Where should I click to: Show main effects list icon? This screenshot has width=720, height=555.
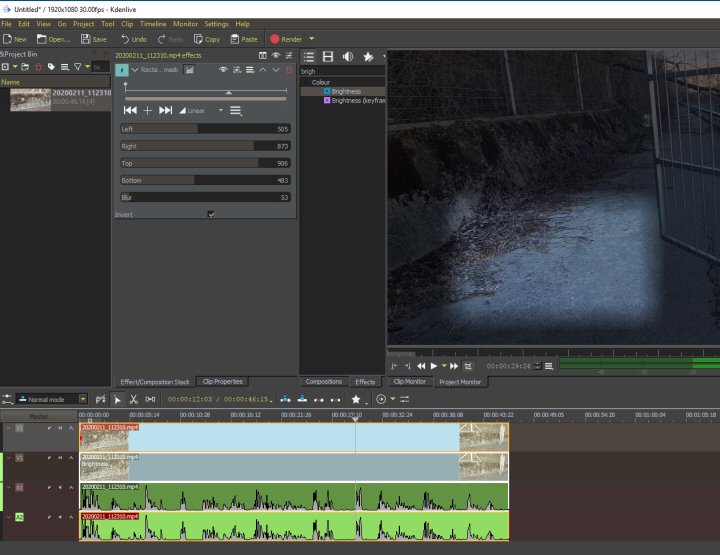309,57
